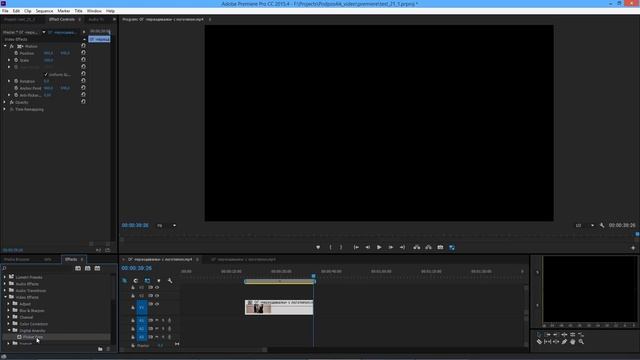
Task: Select the Track Select Forward tool
Action: pyautogui.click(x=547, y=335)
